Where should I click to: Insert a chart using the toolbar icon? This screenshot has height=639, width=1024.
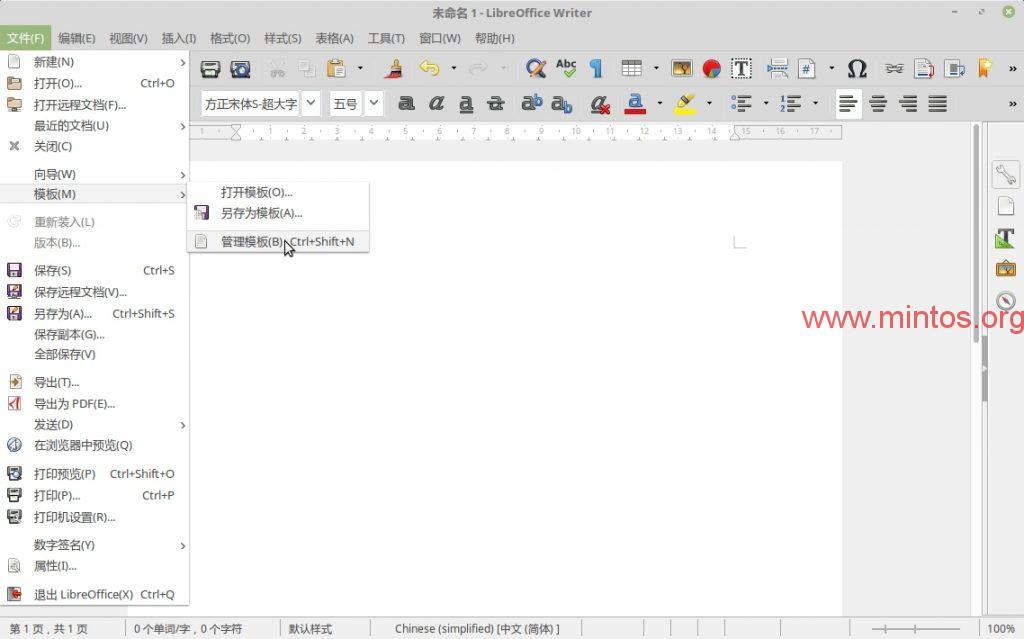[x=711, y=69]
